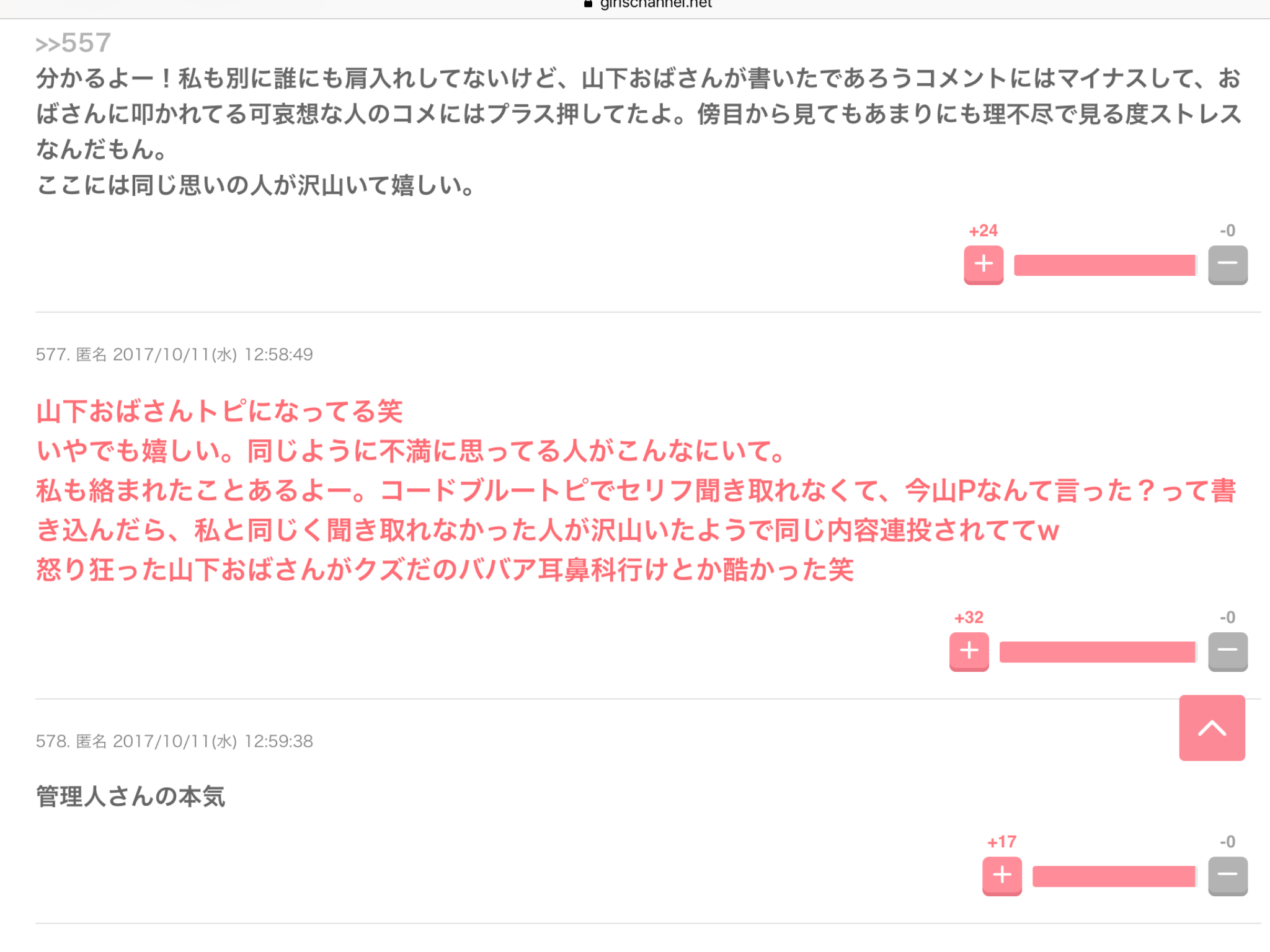
Task: Downvote the comment with +24 votes
Action: coord(1228,265)
